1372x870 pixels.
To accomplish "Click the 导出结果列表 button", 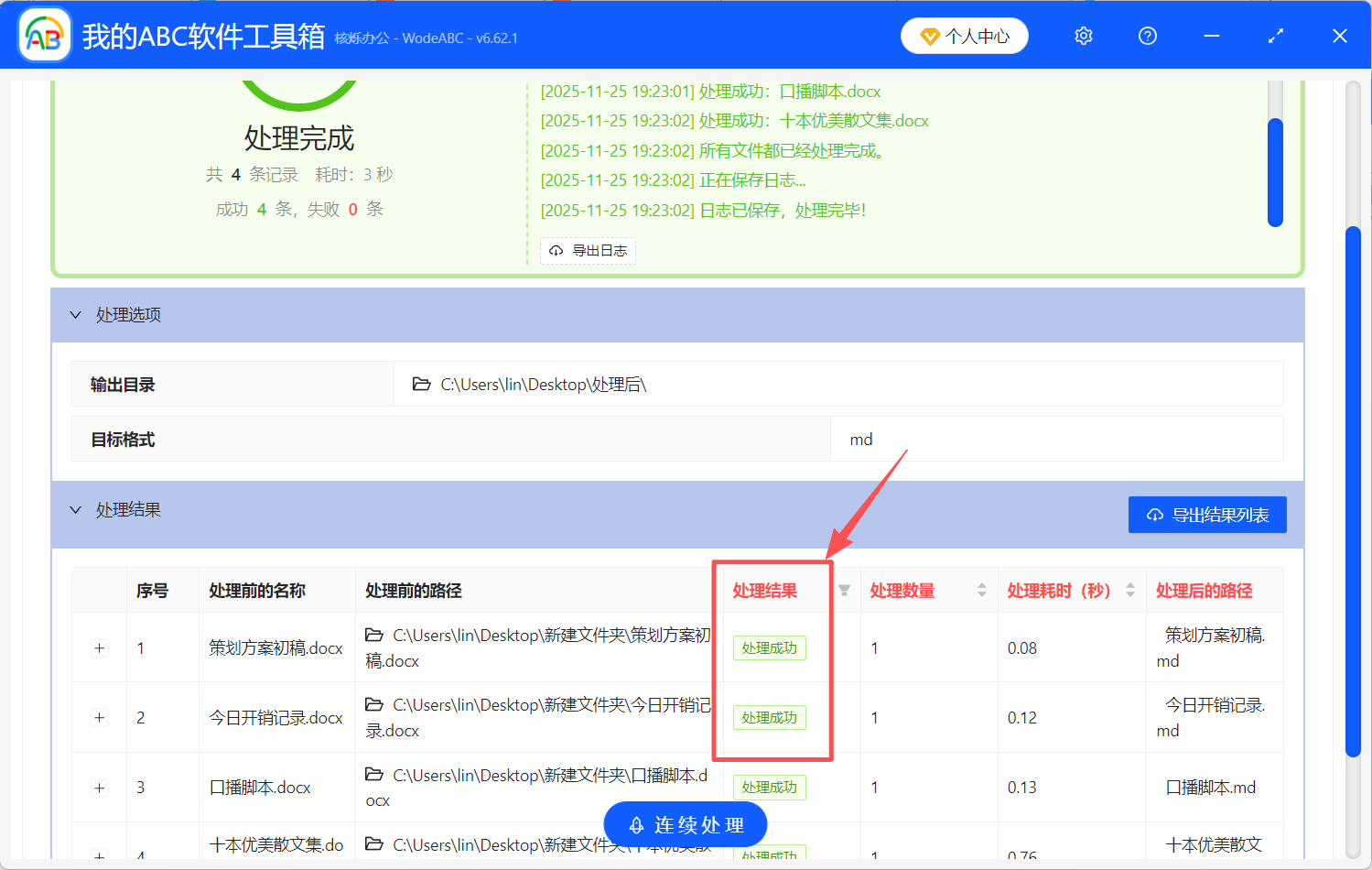I will coord(1206,514).
